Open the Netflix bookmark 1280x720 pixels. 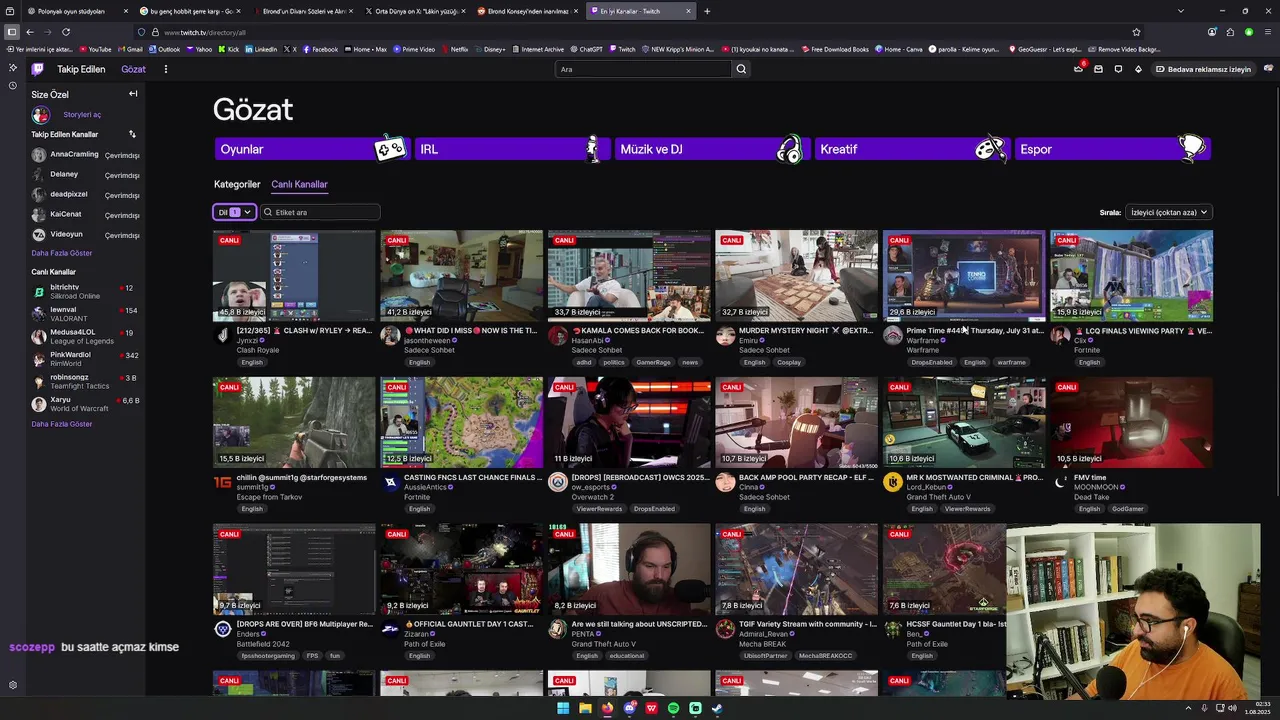point(455,49)
